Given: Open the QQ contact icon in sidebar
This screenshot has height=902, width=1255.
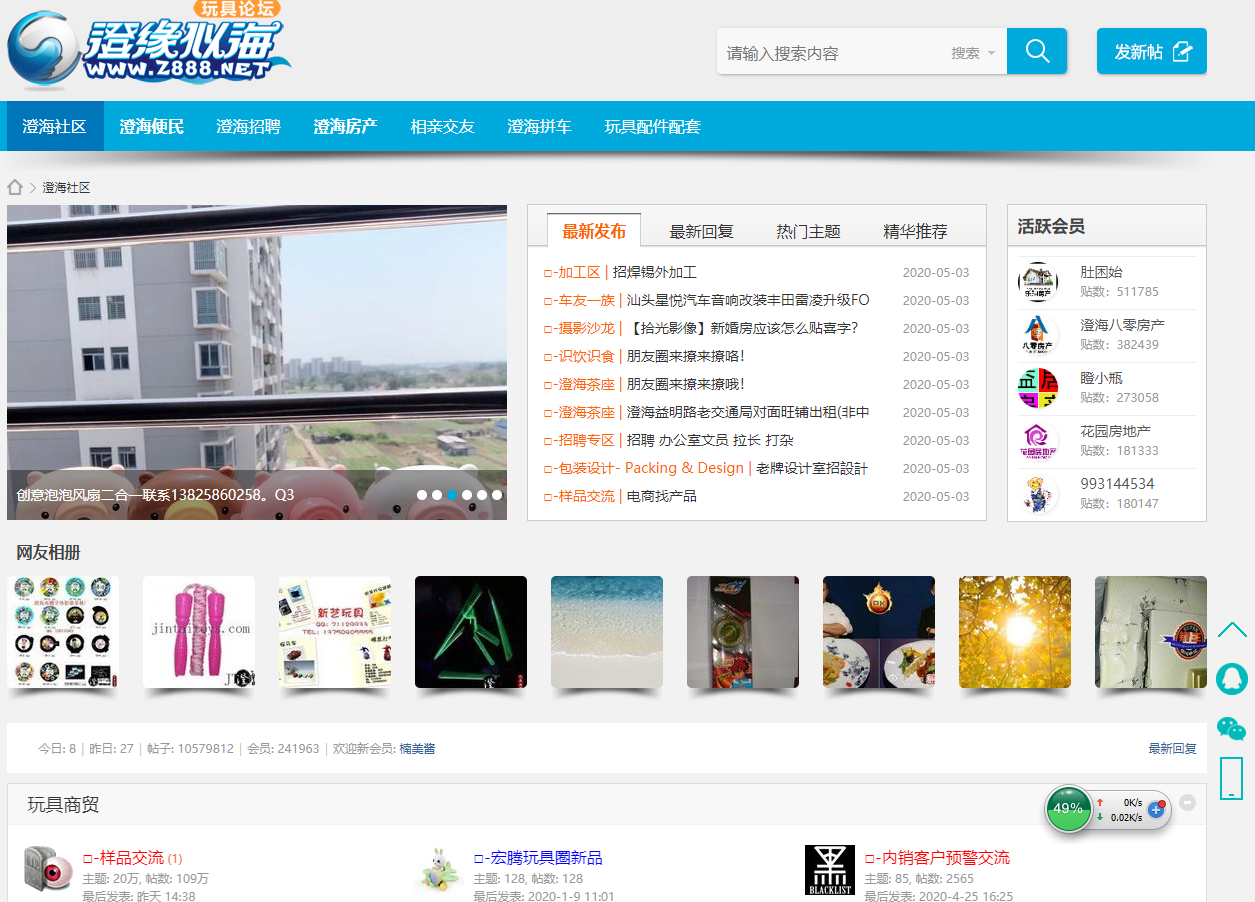Looking at the screenshot, I should 1231,679.
